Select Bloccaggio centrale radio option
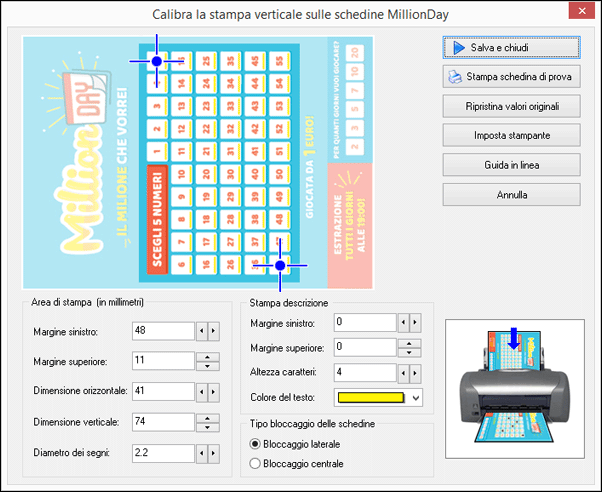This screenshot has height=492, width=602. point(256,463)
